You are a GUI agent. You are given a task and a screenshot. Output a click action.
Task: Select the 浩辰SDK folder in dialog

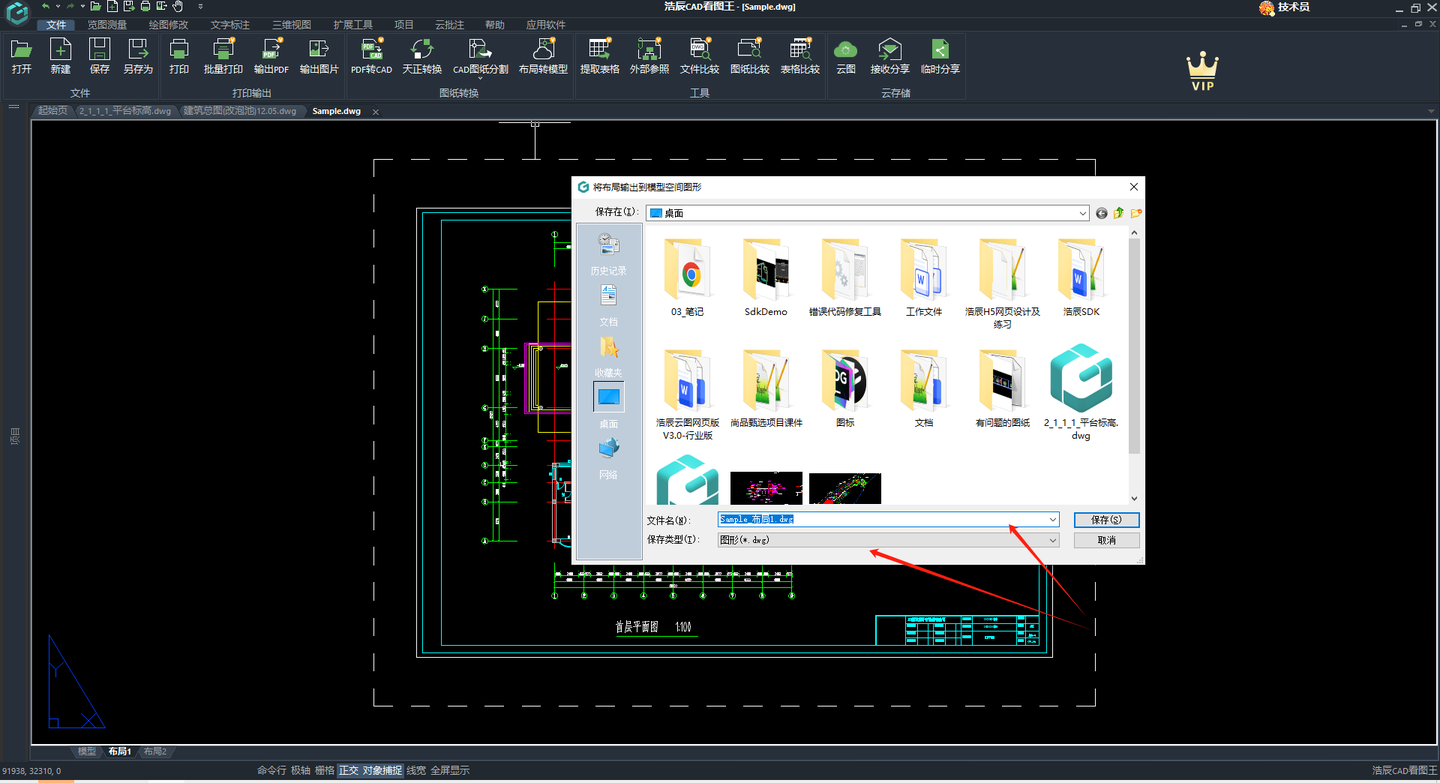1081,278
